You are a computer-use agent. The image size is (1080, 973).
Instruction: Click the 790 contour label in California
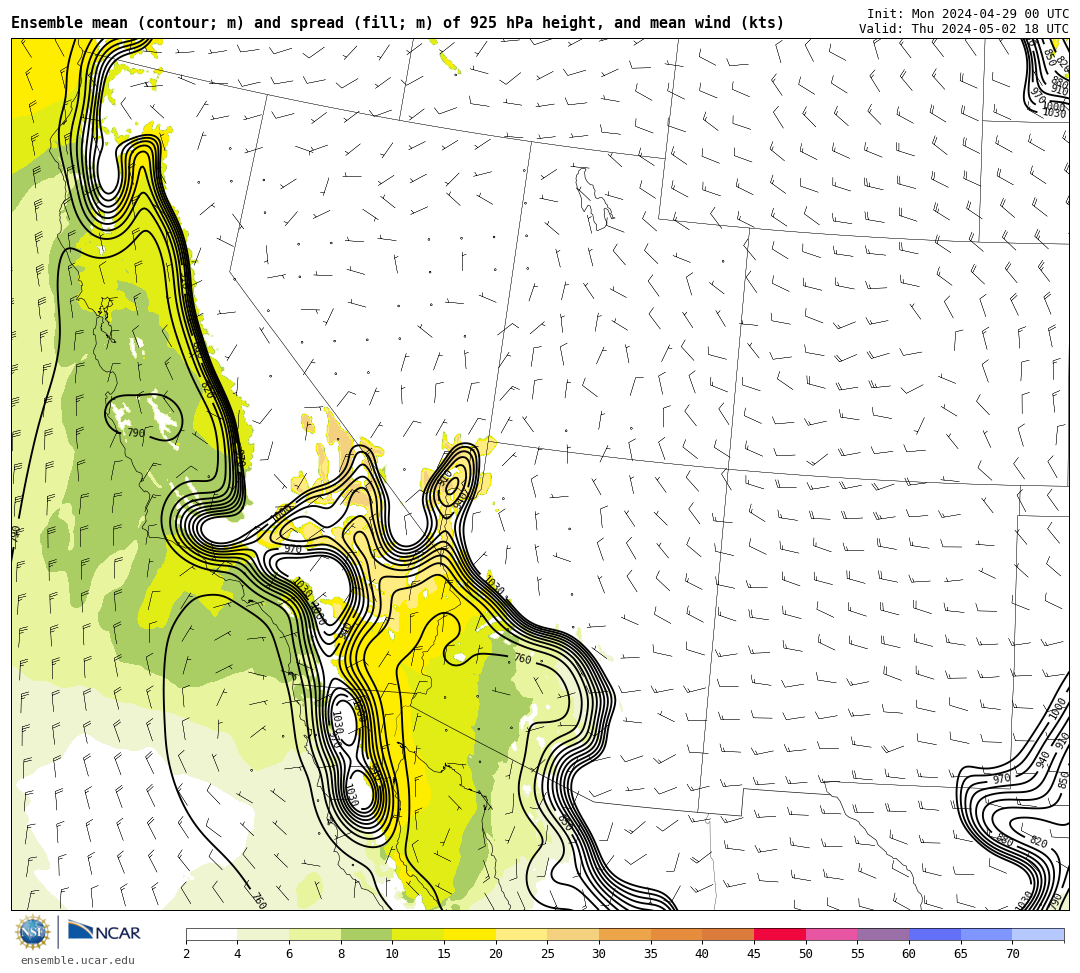coord(136,432)
